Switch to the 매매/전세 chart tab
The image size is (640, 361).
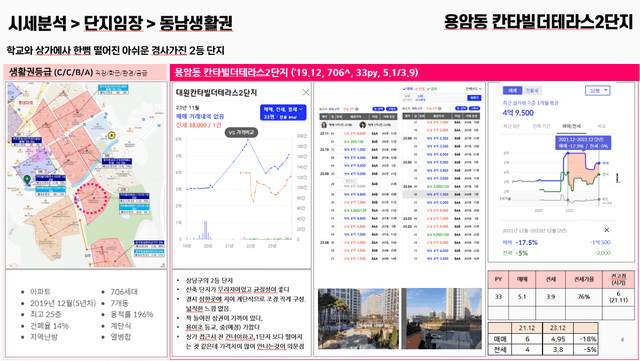(571, 126)
